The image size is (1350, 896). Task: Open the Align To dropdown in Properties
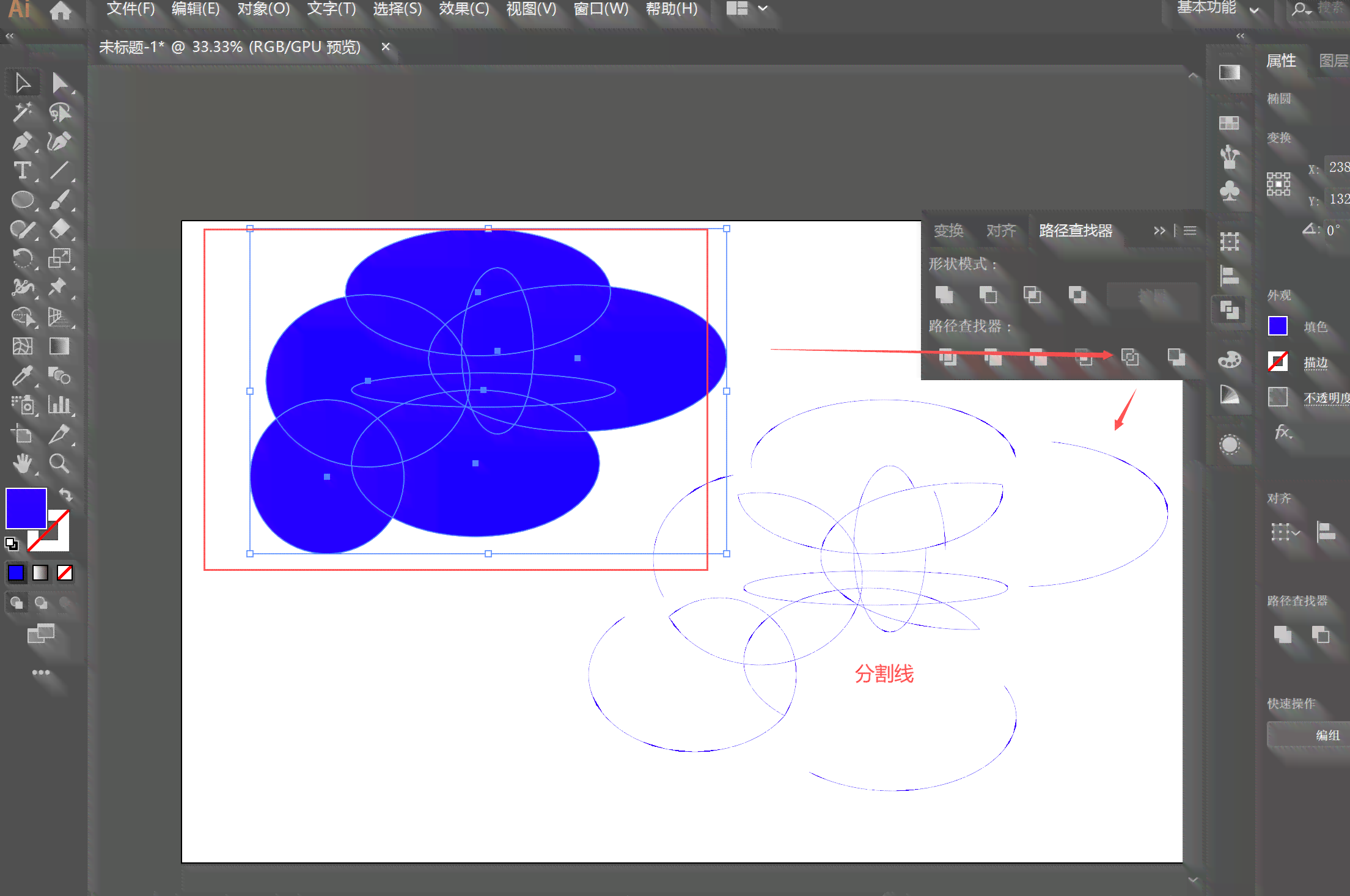[1285, 532]
